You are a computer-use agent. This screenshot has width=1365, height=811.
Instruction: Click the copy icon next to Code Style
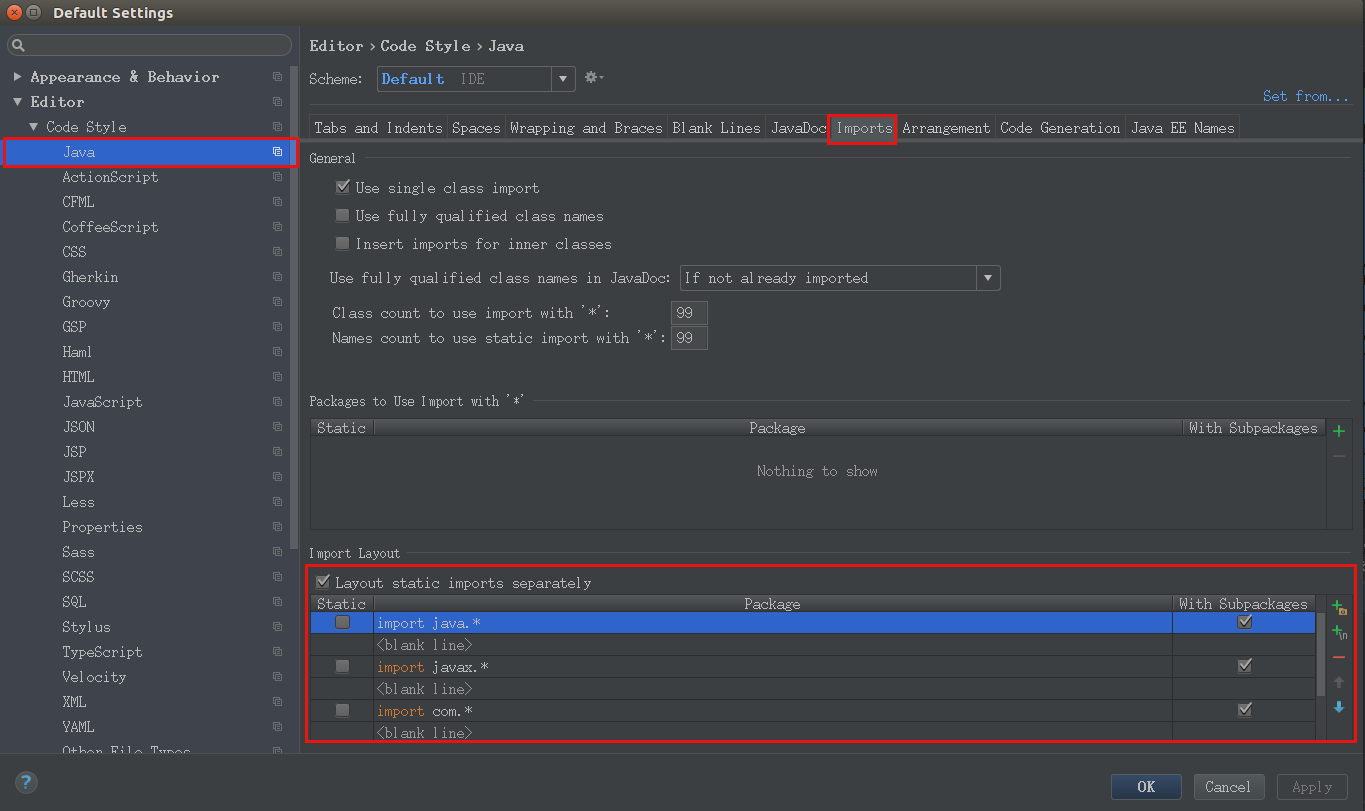point(277,127)
